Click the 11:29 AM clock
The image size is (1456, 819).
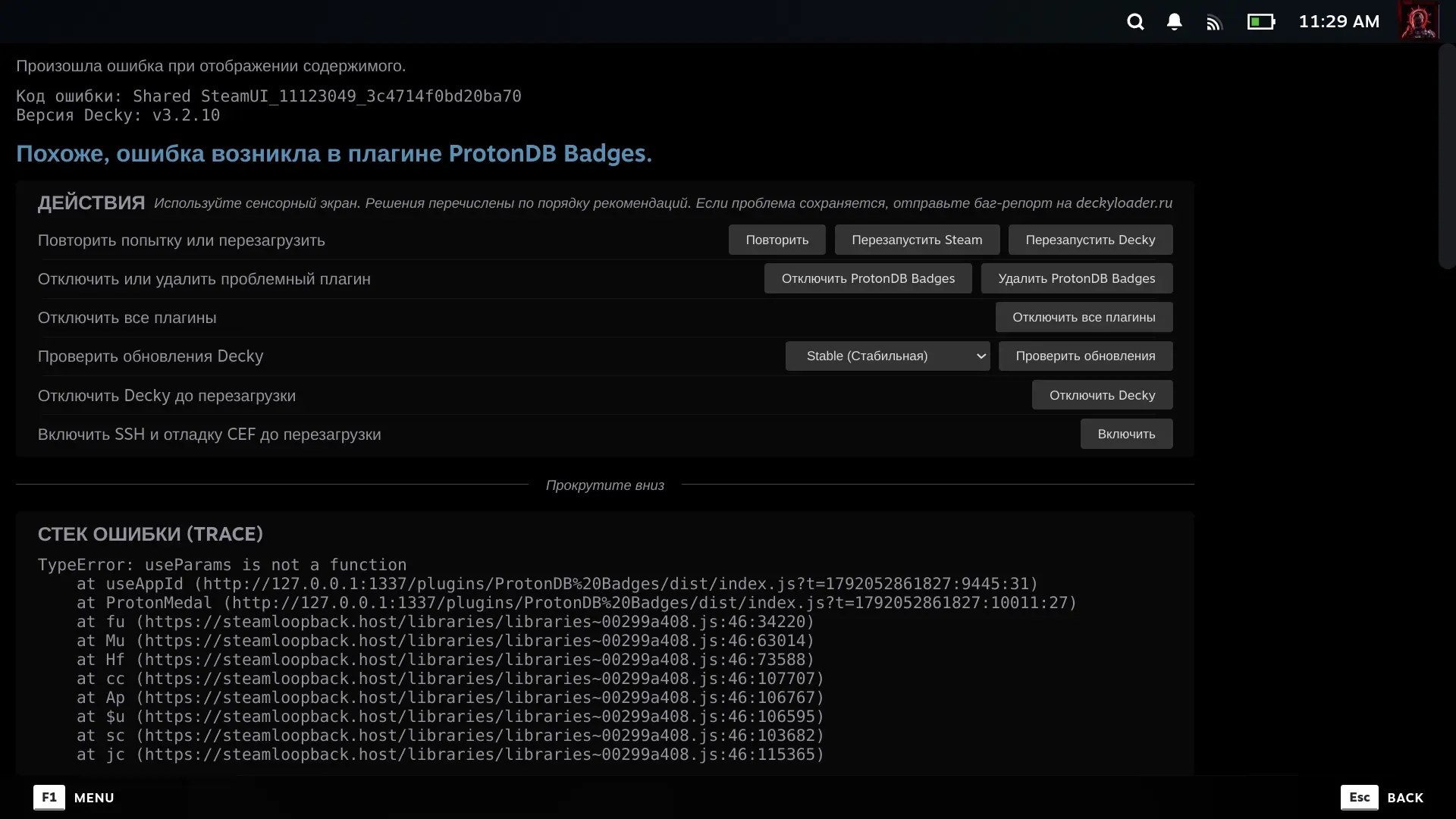(x=1338, y=22)
